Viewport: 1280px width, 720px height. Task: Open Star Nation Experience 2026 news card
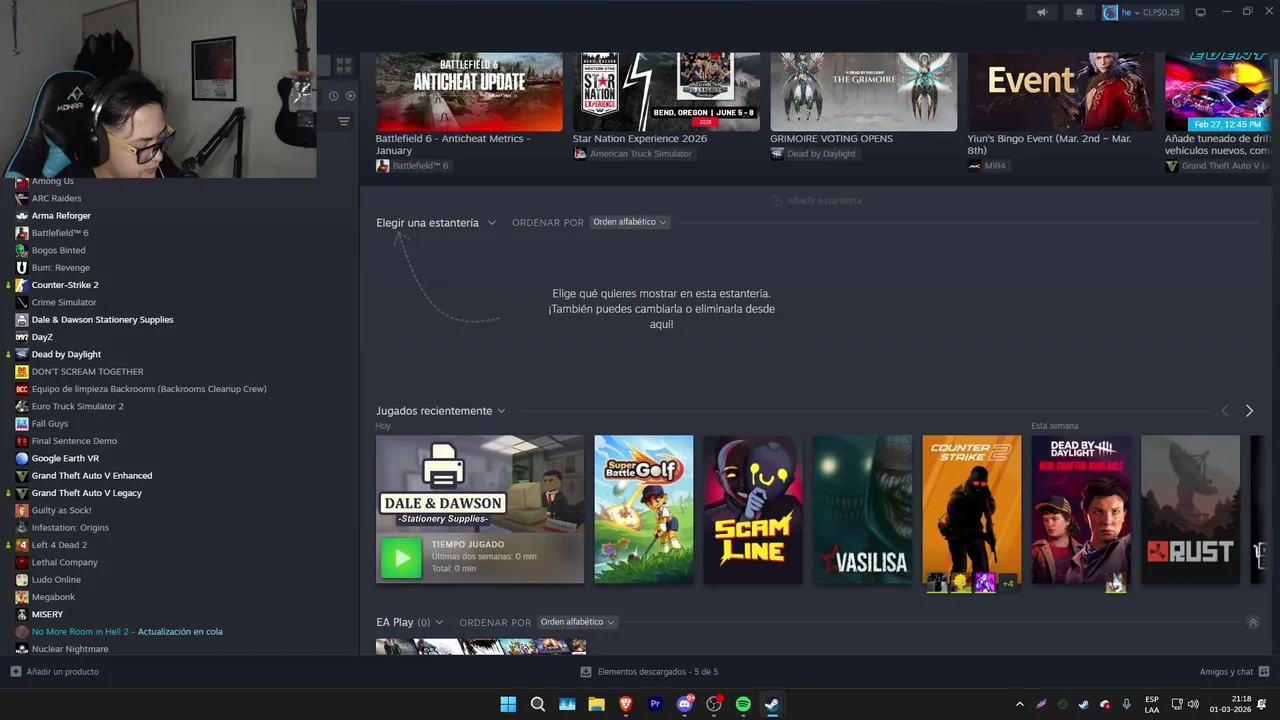pos(666,92)
